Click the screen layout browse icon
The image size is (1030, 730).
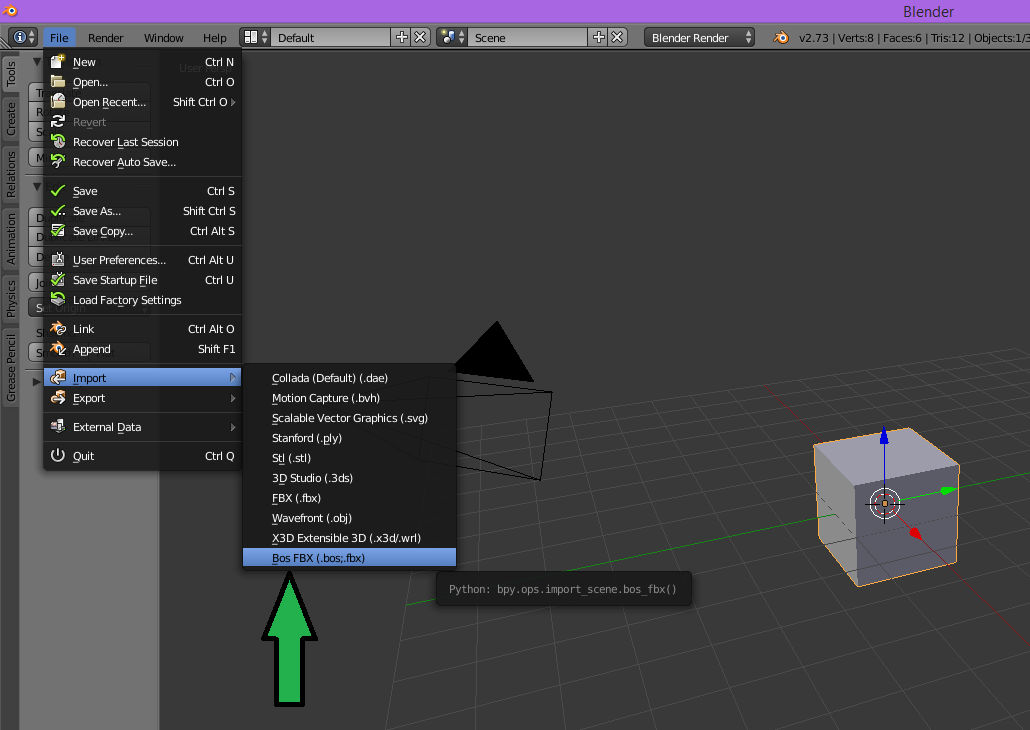(x=255, y=37)
